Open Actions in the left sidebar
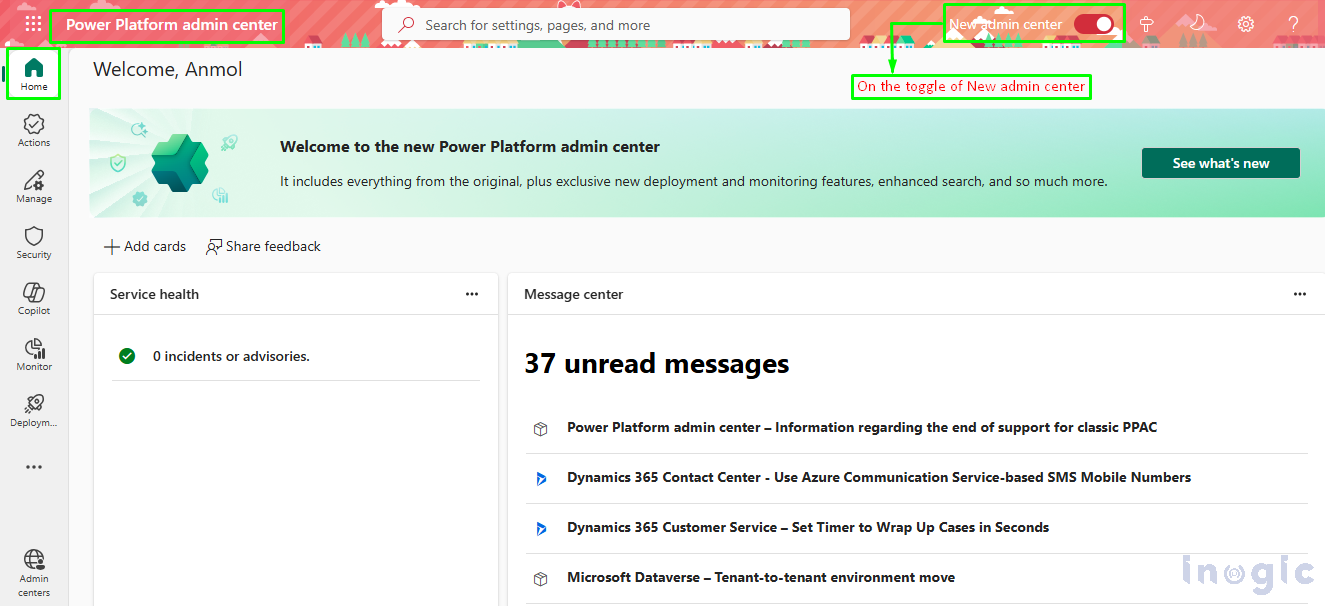The height and width of the screenshot is (606, 1325). (x=34, y=130)
